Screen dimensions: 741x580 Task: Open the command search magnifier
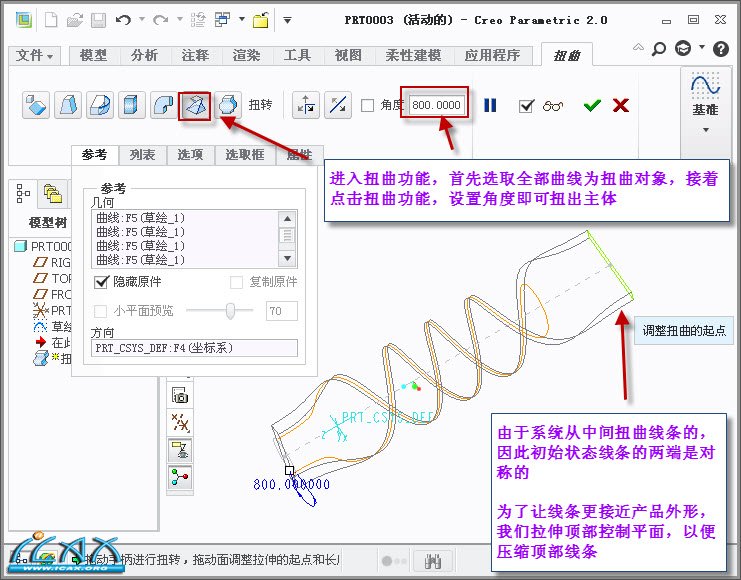(658, 48)
